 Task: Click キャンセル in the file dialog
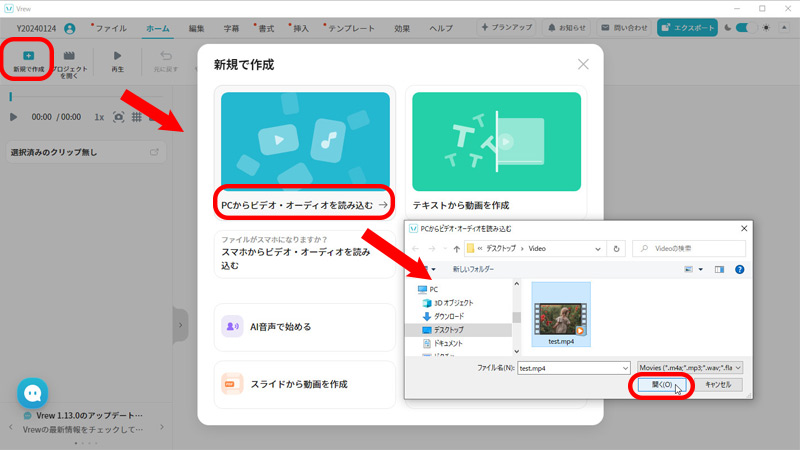(x=718, y=385)
